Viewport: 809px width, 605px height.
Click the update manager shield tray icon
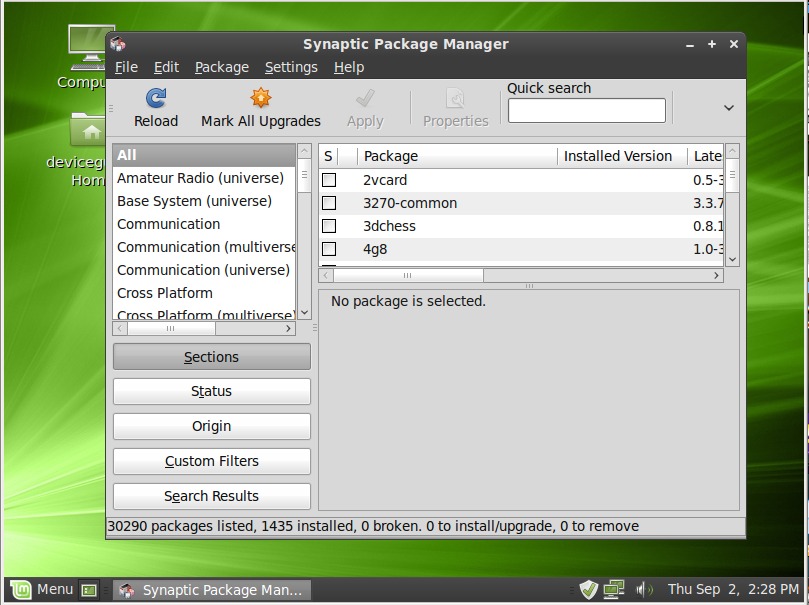(x=588, y=589)
